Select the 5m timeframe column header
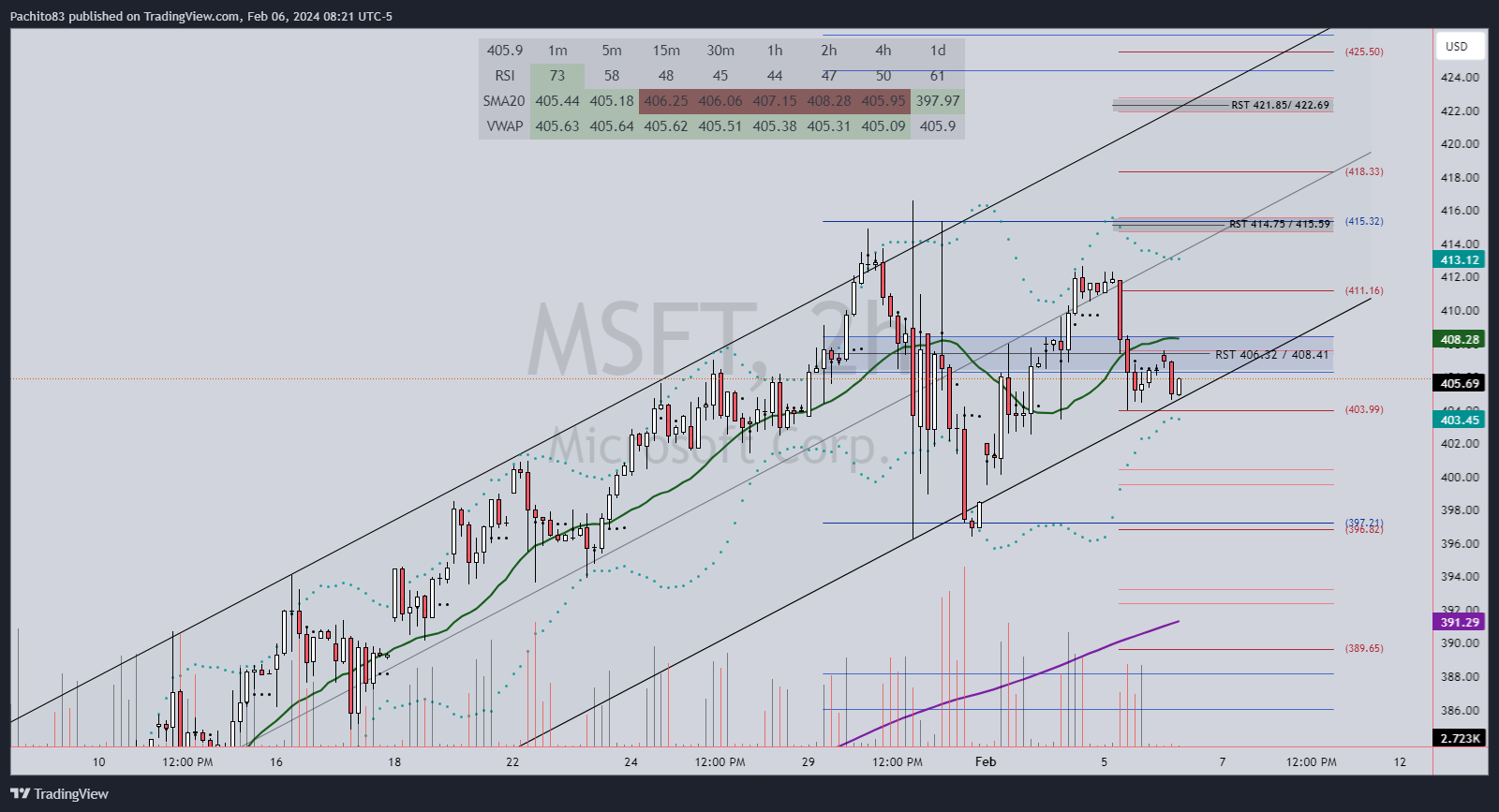Viewport: 1499px width, 812px height. pos(612,51)
